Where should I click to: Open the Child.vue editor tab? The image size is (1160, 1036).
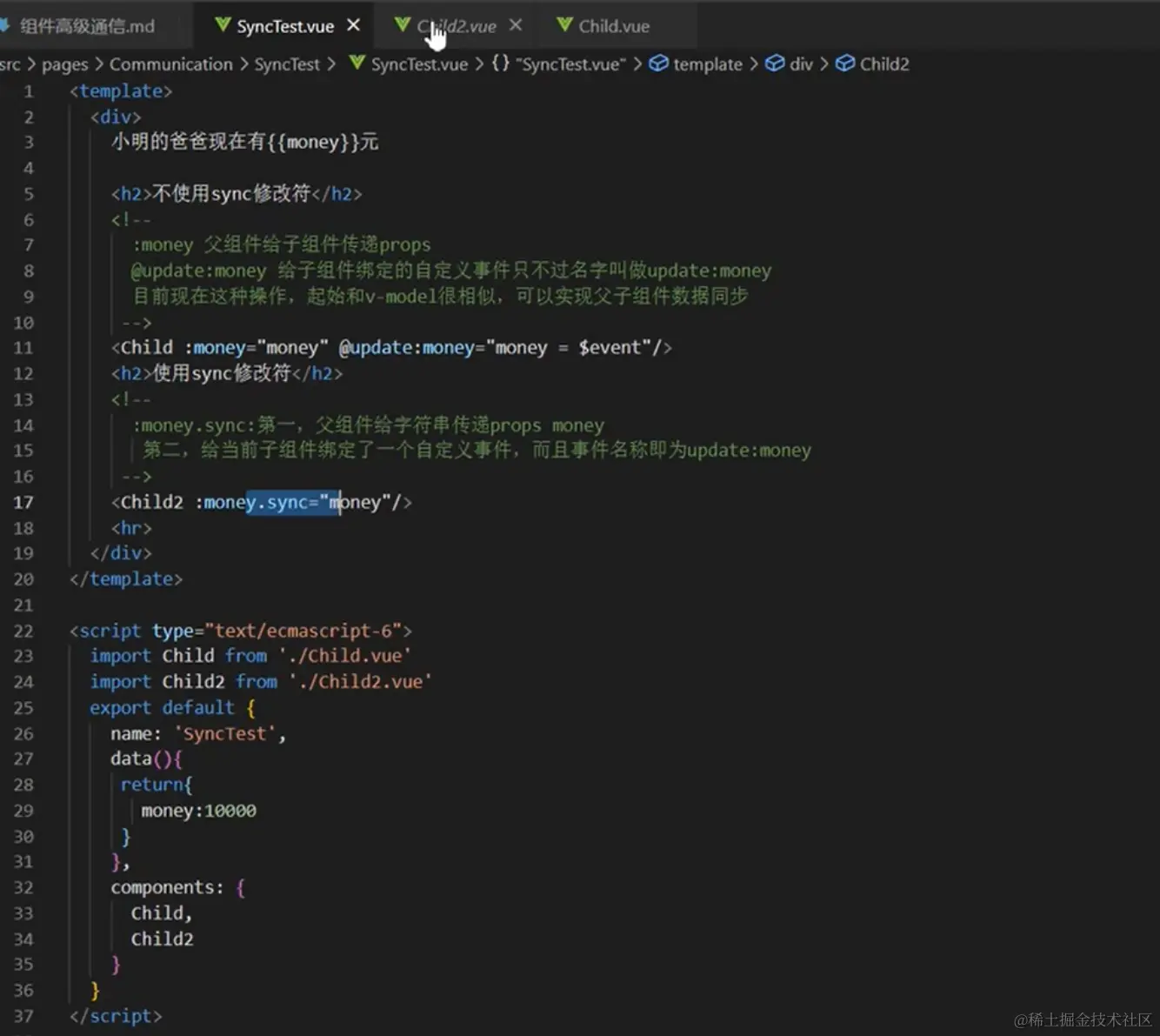613,26
